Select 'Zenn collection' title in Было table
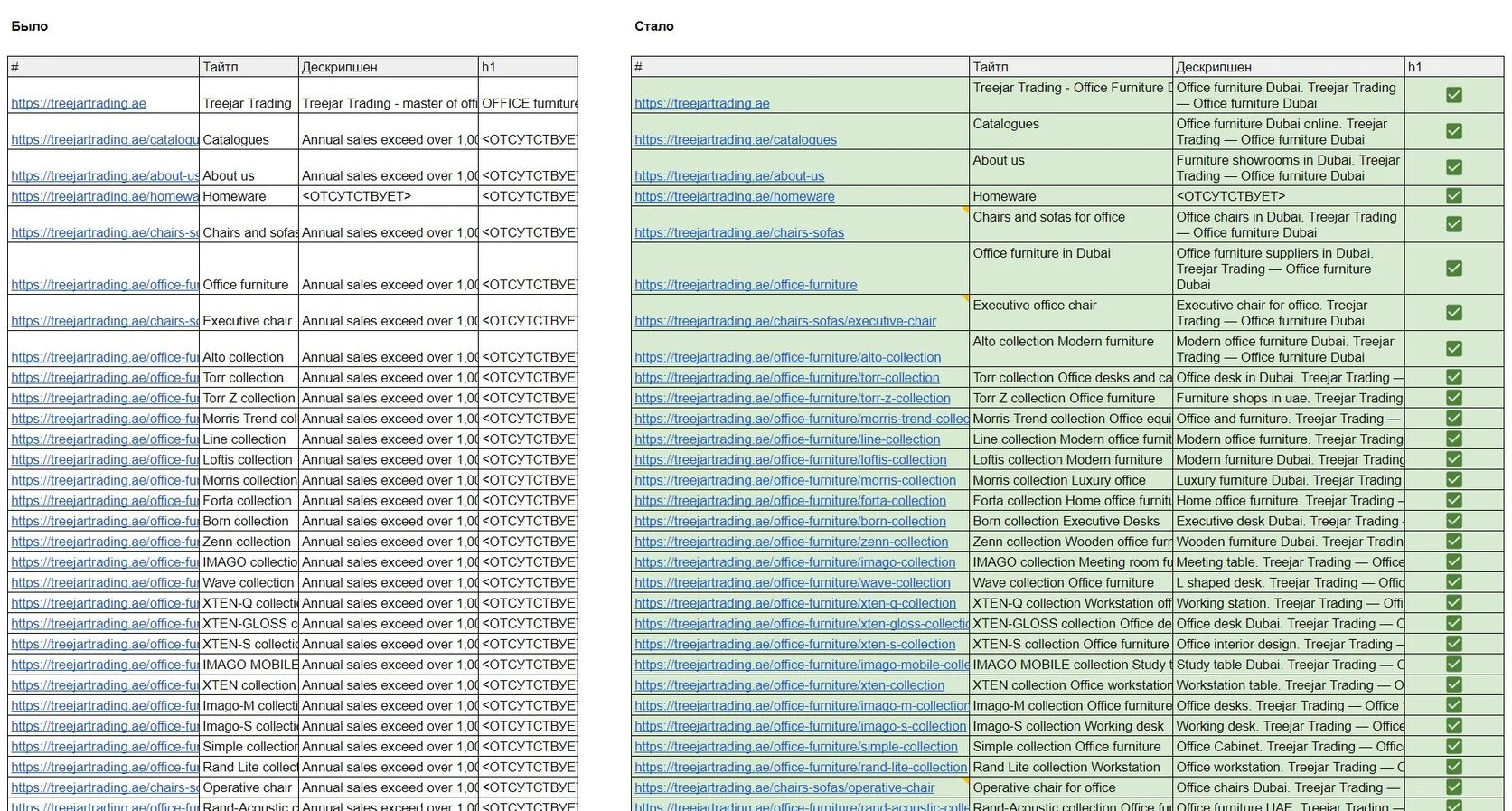 [249, 542]
